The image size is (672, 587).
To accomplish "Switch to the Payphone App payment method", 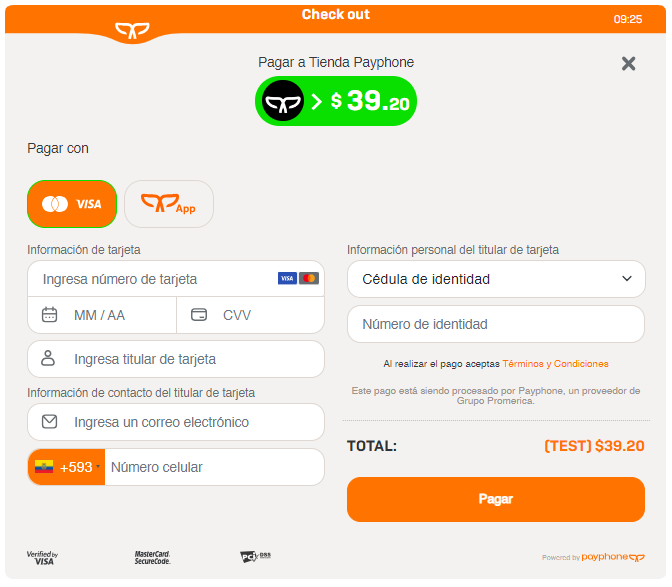I will click(169, 204).
